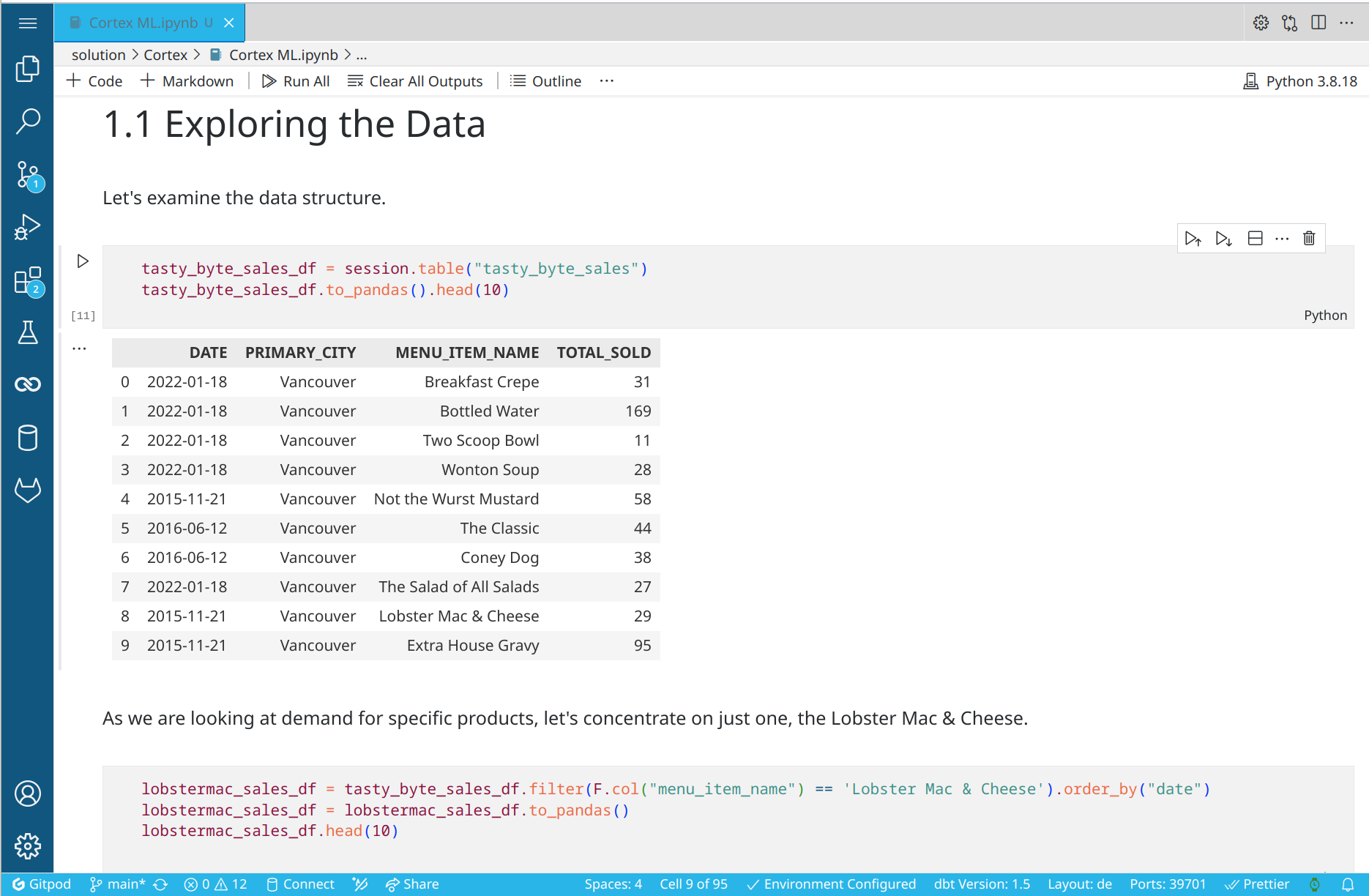
Task: Execute cell and below via toolbar icon
Action: pos(1223,238)
